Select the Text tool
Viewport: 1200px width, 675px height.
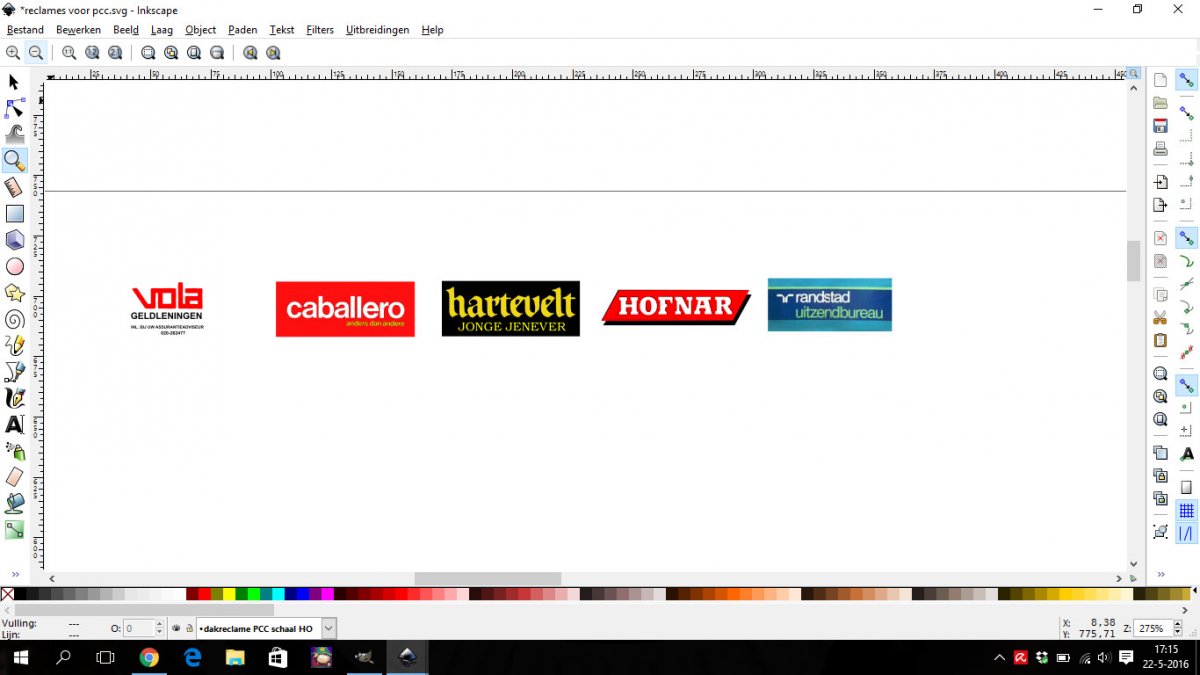click(x=14, y=425)
